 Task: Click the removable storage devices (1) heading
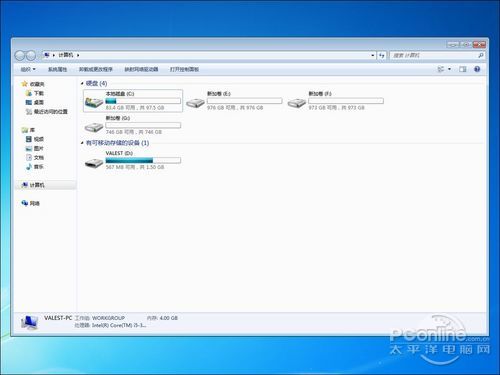tap(117, 143)
